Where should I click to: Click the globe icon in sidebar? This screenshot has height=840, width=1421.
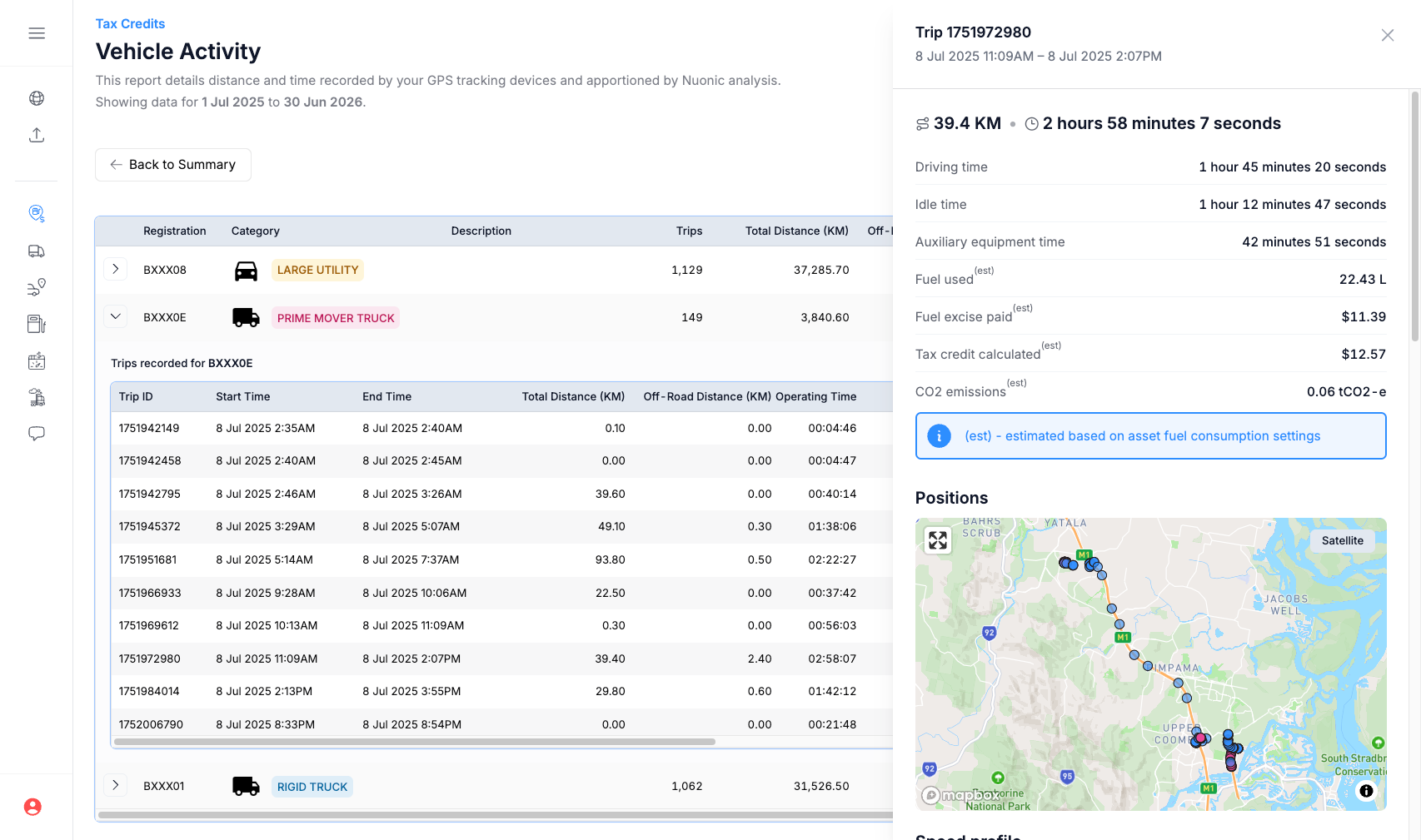click(x=37, y=98)
